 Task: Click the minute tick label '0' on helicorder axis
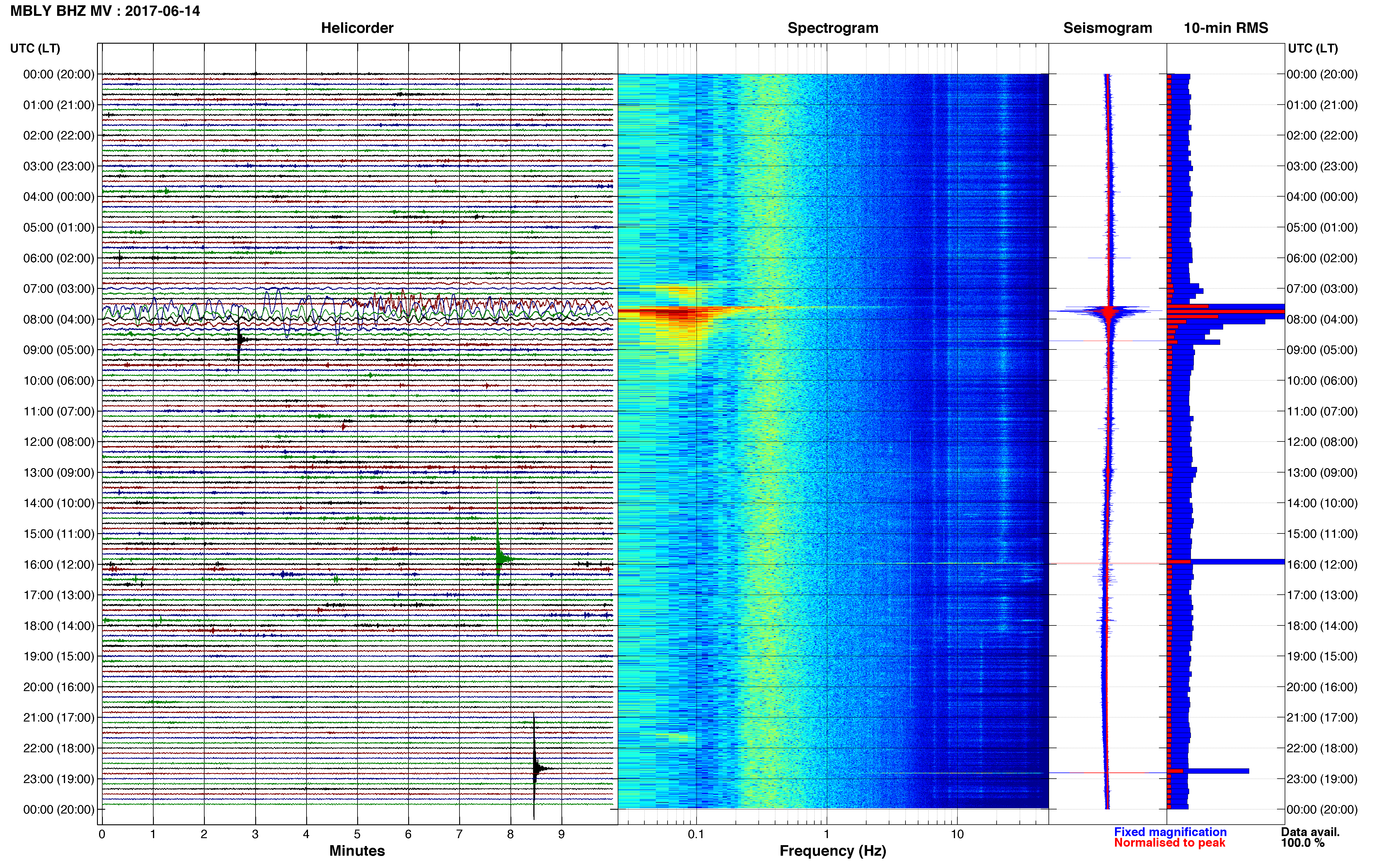102,834
